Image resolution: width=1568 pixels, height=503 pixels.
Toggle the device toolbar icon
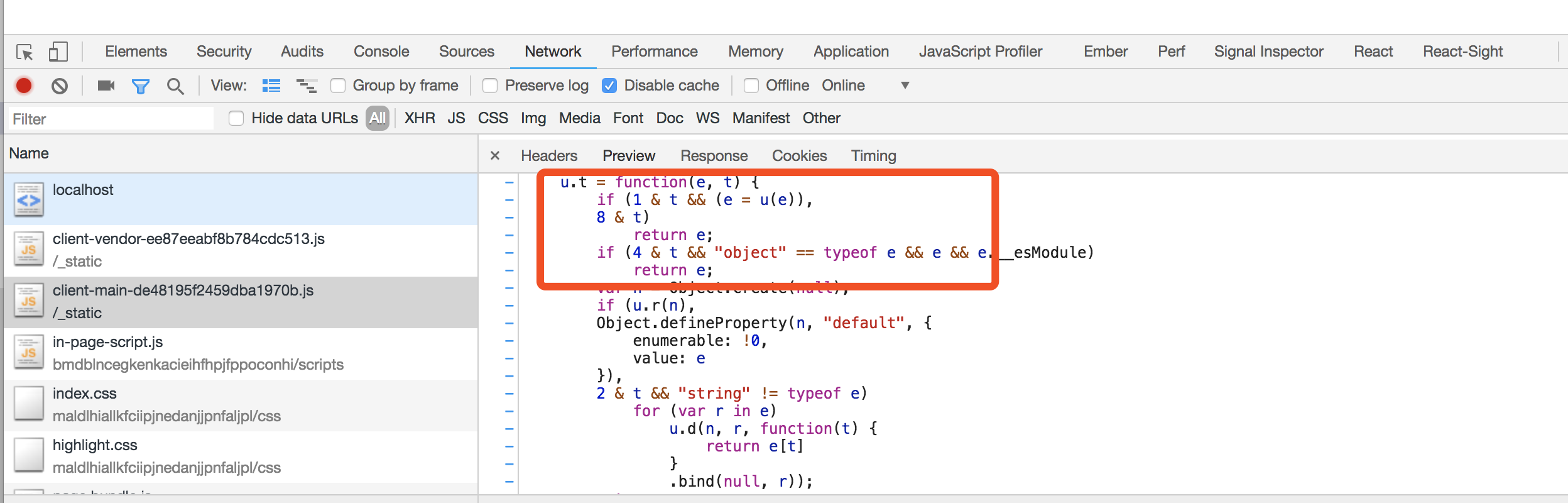pyautogui.click(x=58, y=52)
